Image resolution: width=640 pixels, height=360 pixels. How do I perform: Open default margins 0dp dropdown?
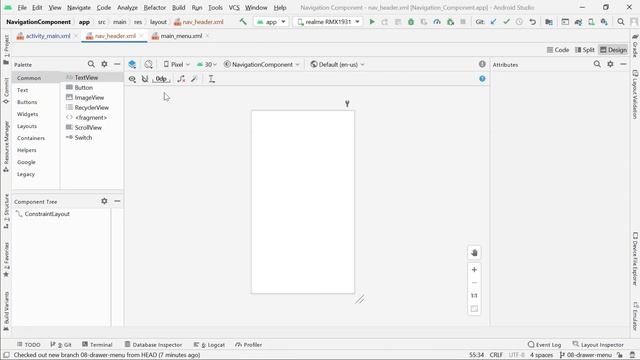[x=162, y=79]
